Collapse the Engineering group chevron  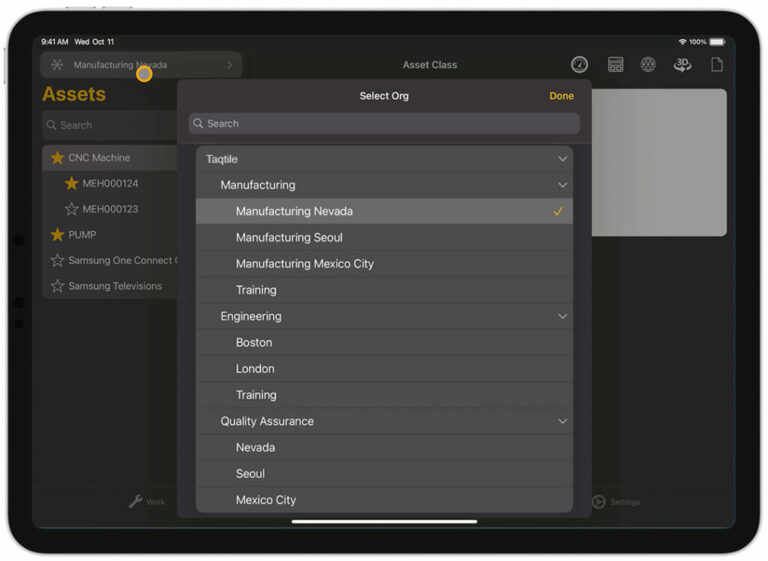562,316
